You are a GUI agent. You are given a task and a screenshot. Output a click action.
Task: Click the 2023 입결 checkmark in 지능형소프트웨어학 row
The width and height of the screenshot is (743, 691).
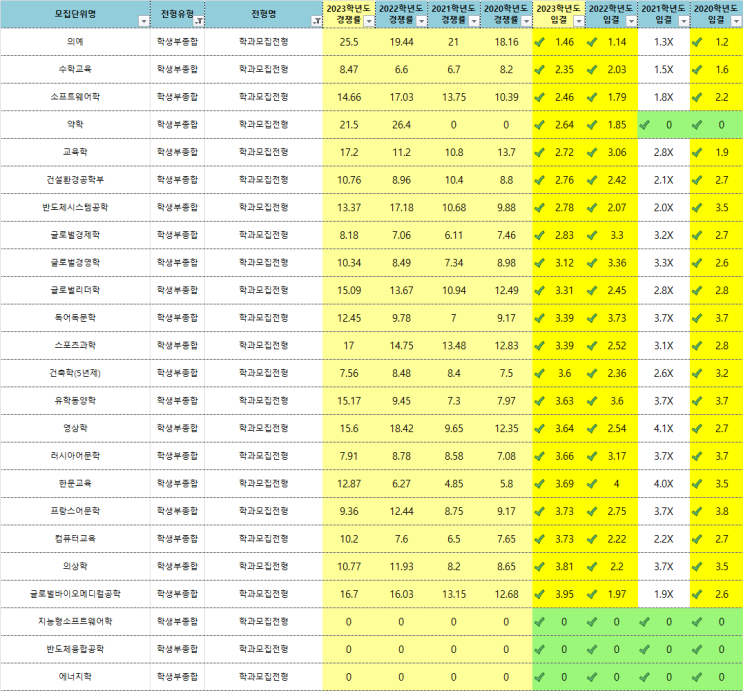coord(539,622)
